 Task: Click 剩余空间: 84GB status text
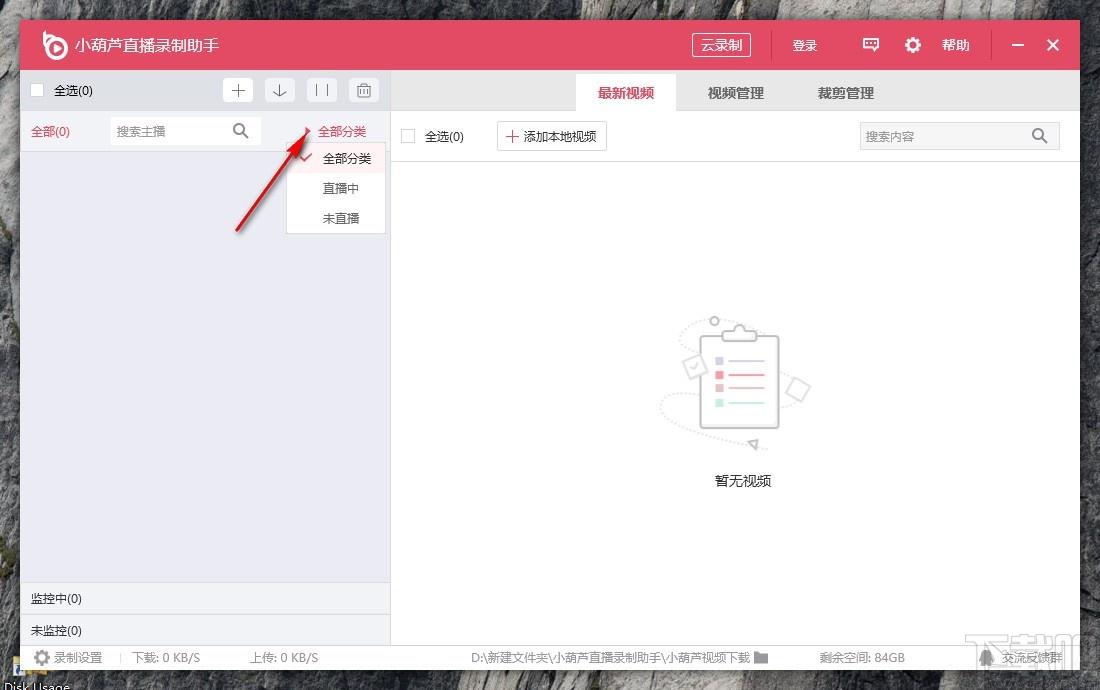coord(862,658)
